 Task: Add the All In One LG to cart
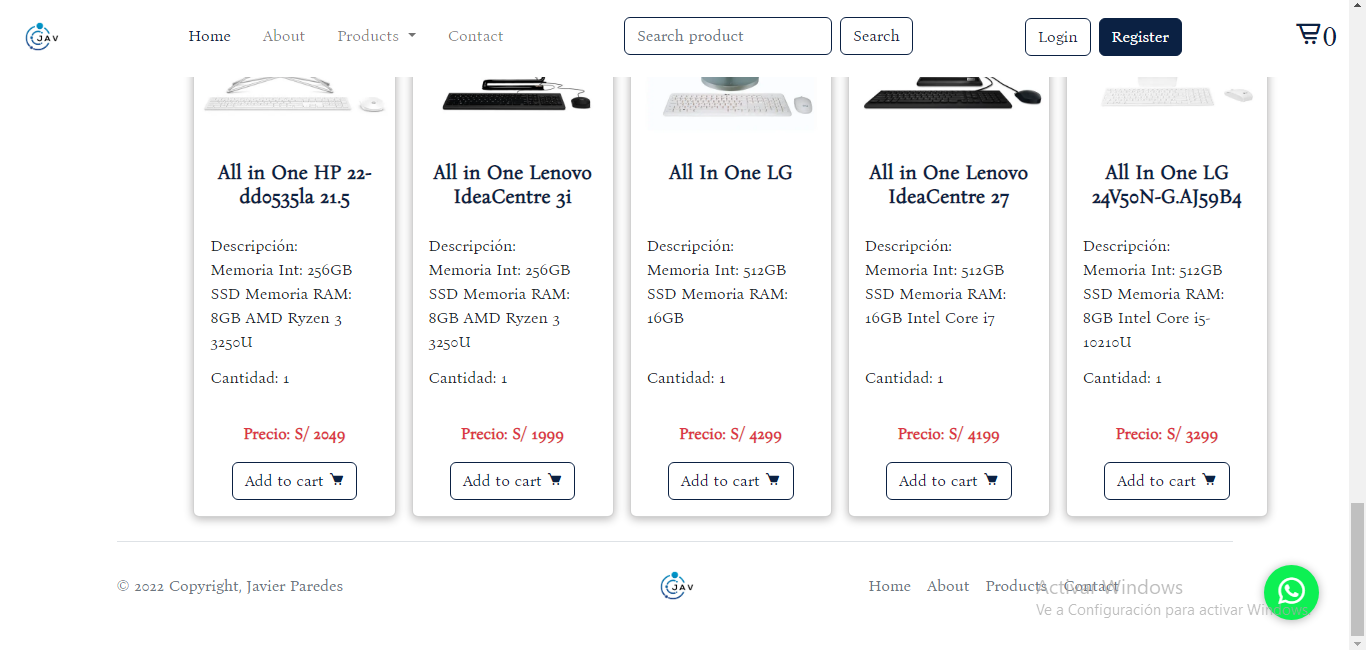[x=730, y=480]
